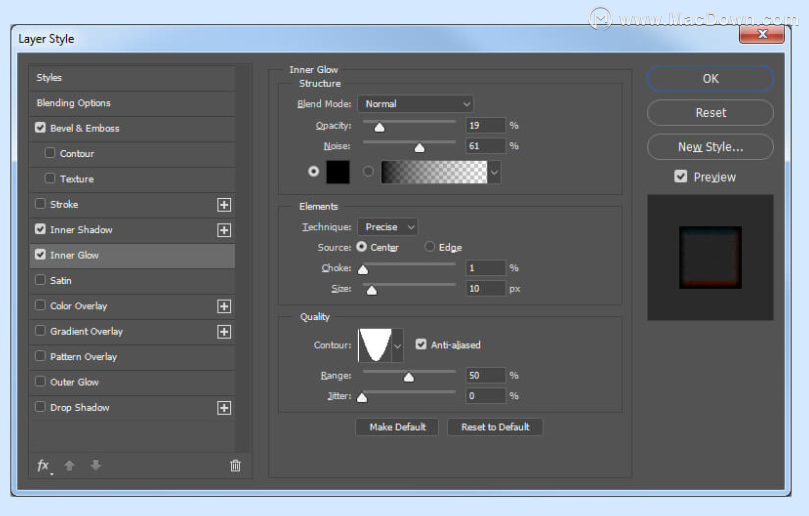Image resolution: width=809 pixels, height=516 pixels.
Task: Click the Opacity value field
Action: 485,125
